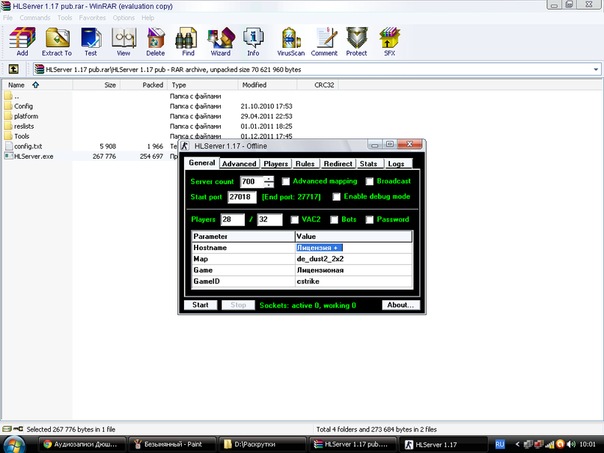Screen dimensions: 604x453
Task: Show hidden tray icons arrow
Action: 517,444
